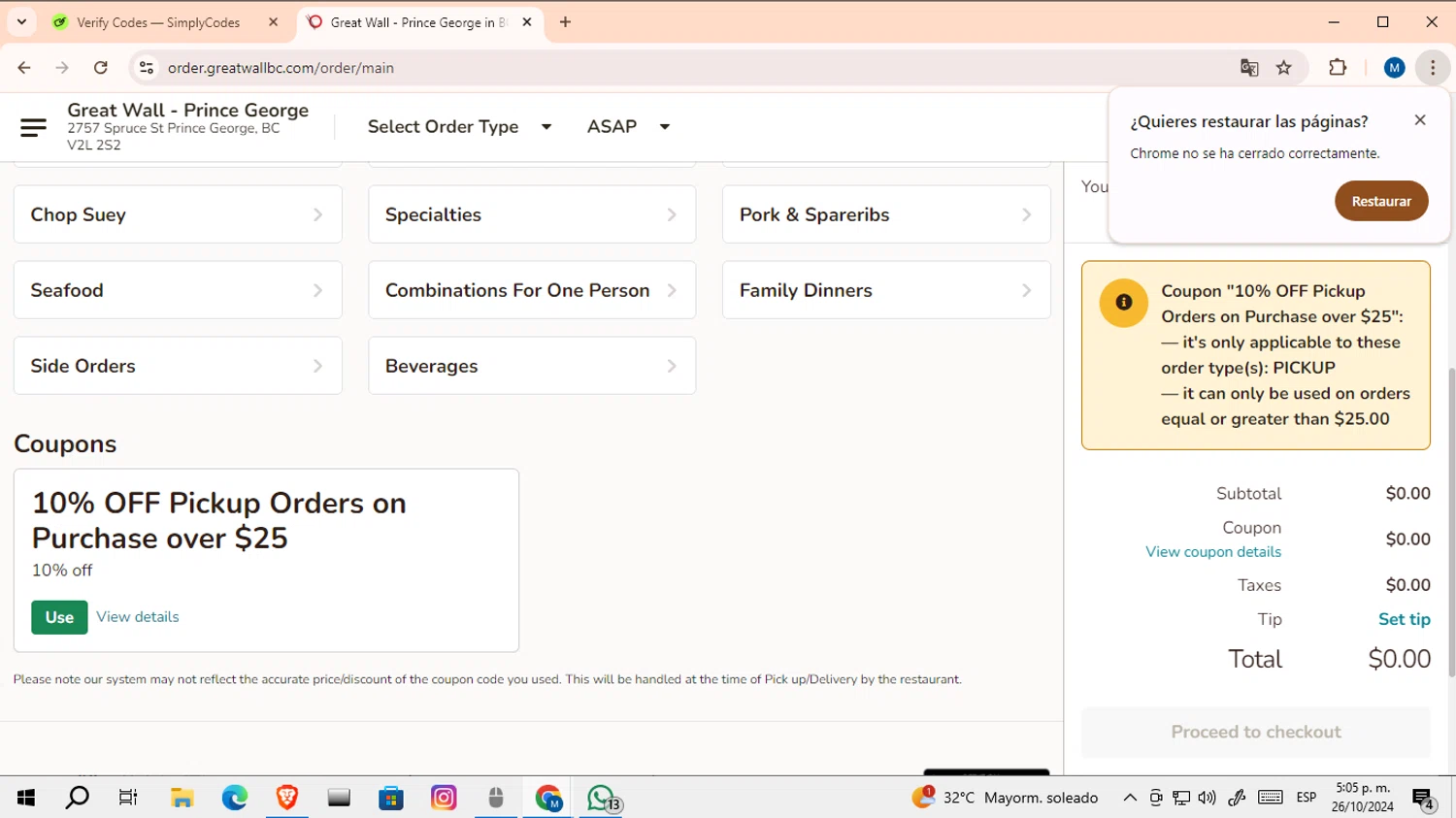Open Microsoft Store from taskbar
Image resolution: width=1456 pixels, height=818 pixels.
tap(391, 798)
